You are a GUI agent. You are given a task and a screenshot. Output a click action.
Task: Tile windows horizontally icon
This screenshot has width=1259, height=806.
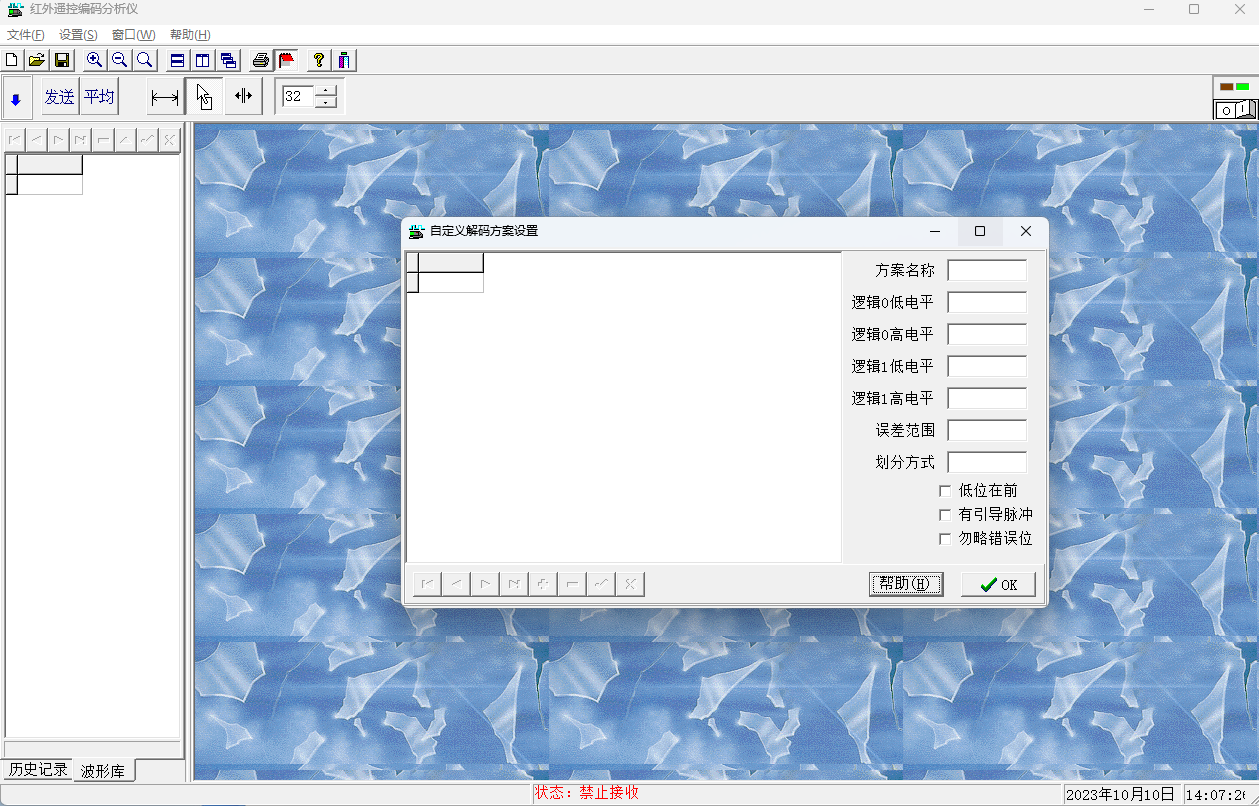177,60
